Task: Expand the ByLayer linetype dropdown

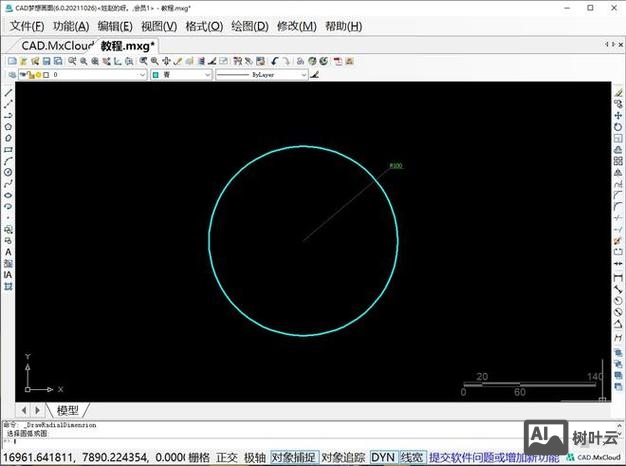Action: [261, 75]
